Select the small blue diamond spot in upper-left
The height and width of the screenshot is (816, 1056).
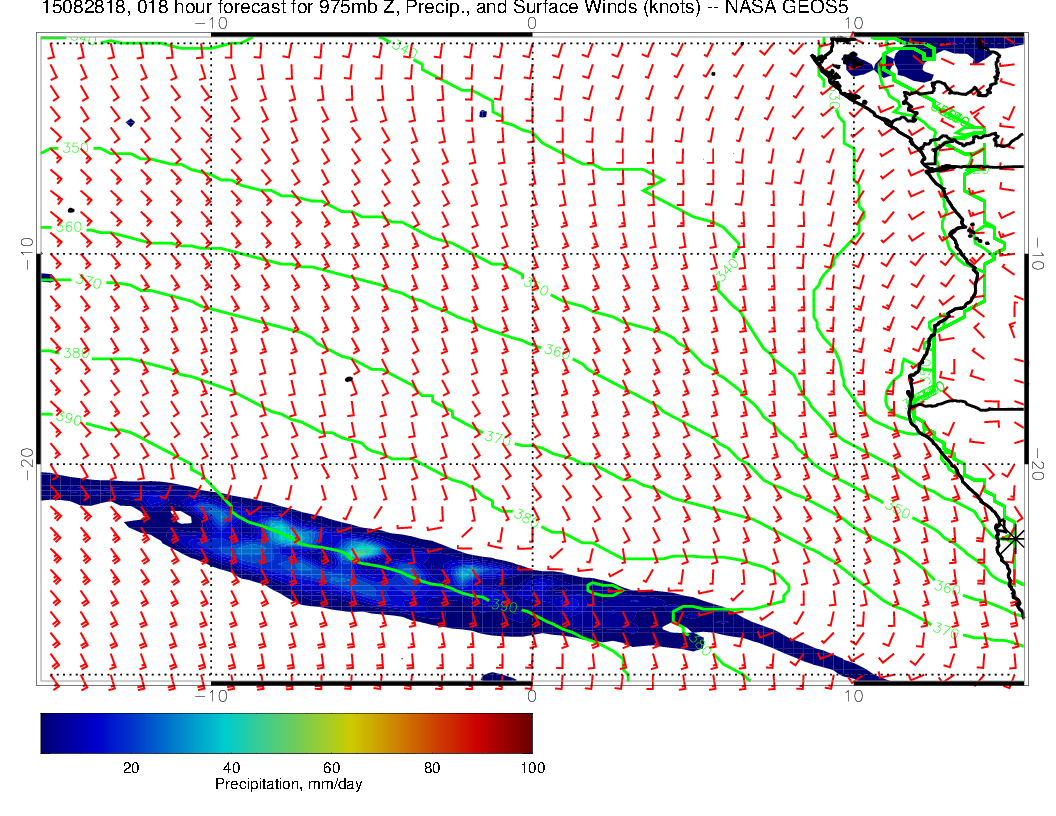click(130, 122)
